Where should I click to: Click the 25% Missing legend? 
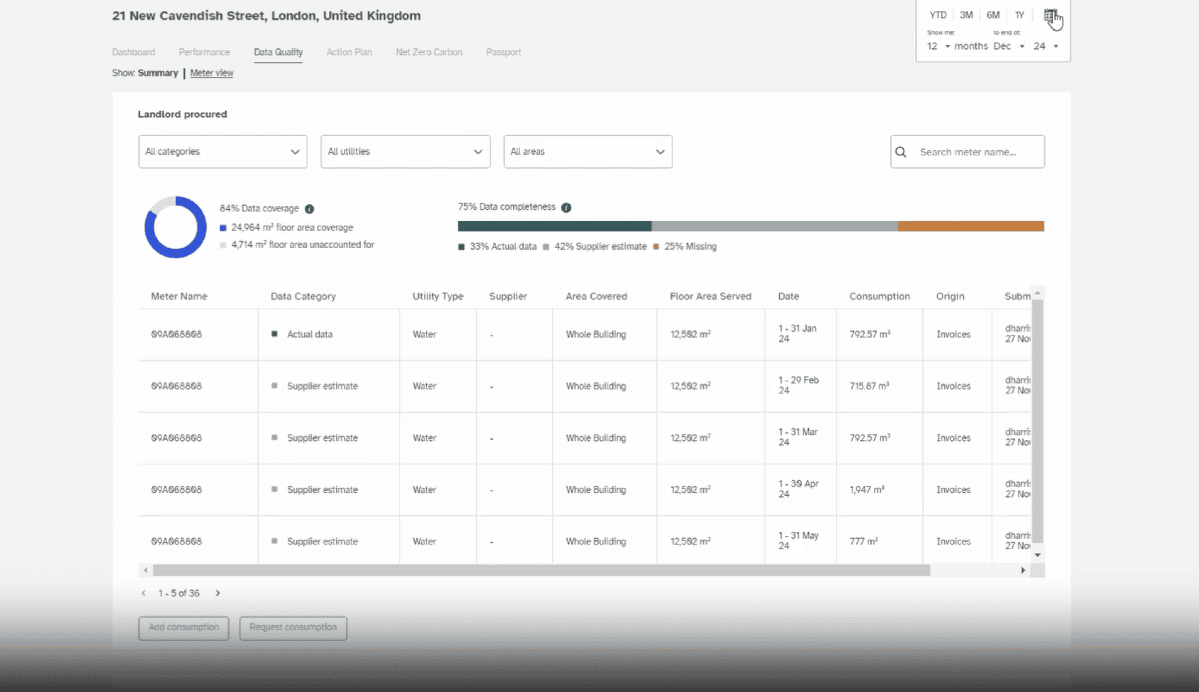coord(685,247)
